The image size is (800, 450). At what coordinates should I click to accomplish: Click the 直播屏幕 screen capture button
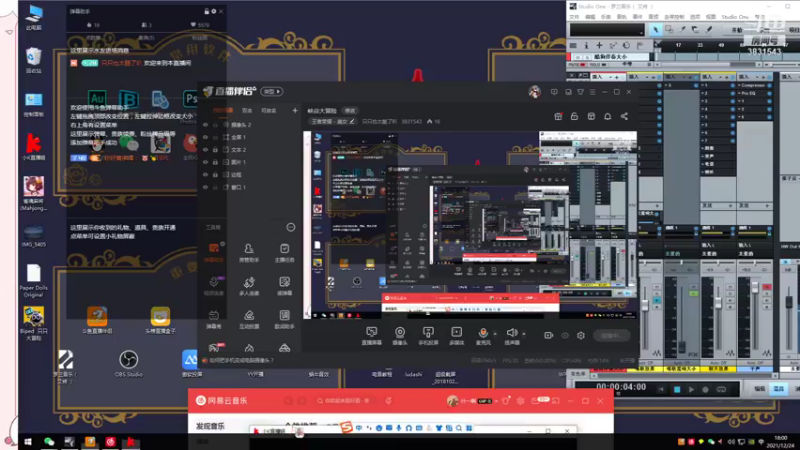coord(371,336)
